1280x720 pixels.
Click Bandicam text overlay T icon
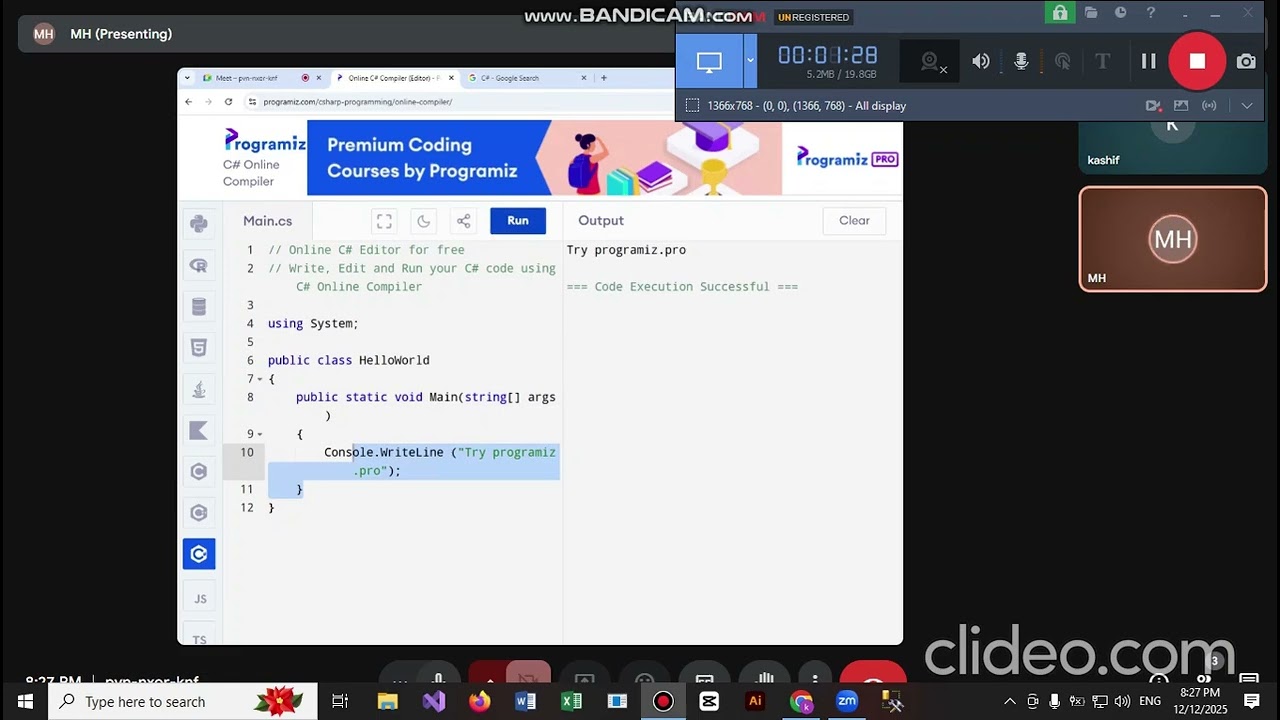pos(1103,61)
